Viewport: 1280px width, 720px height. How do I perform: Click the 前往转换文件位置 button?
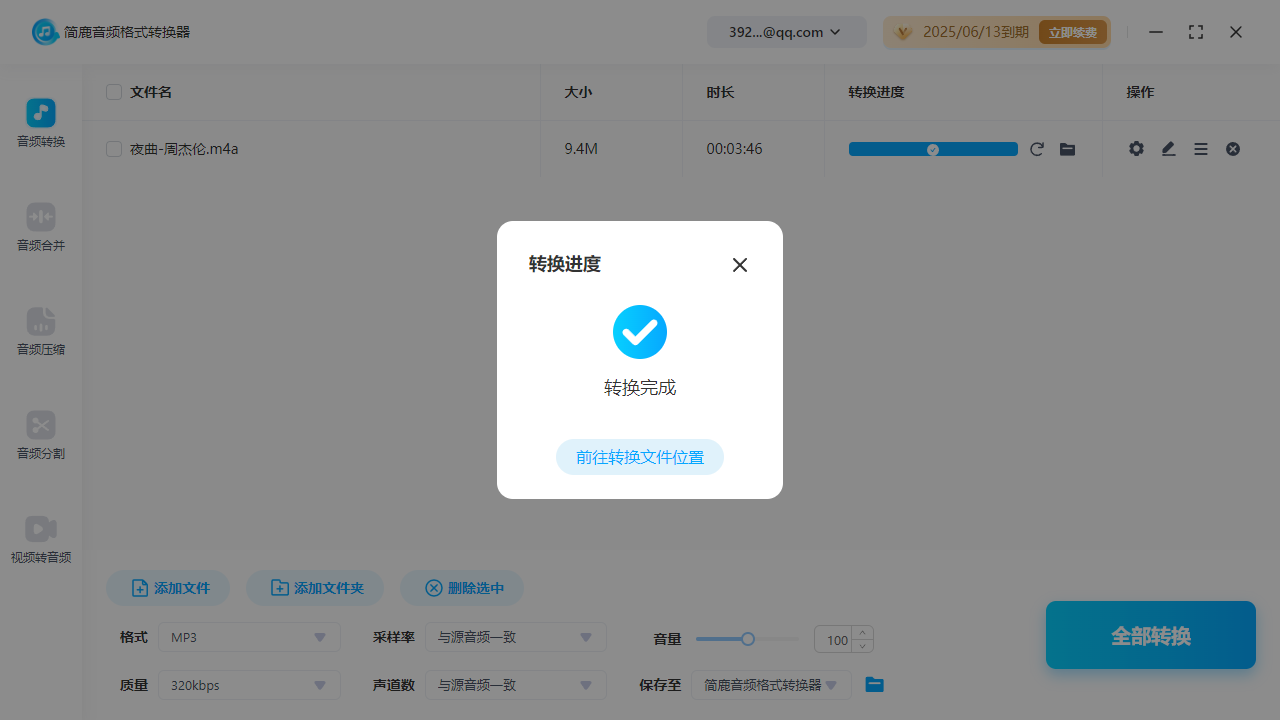[x=639, y=456]
